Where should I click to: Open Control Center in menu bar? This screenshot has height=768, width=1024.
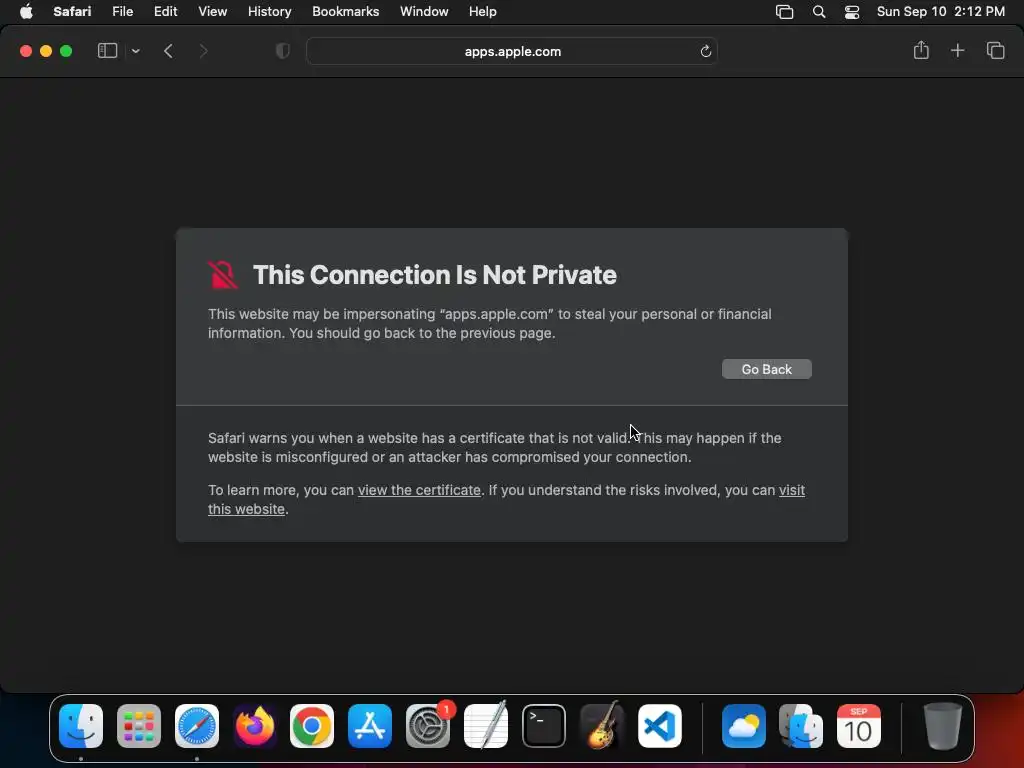(852, 12)
